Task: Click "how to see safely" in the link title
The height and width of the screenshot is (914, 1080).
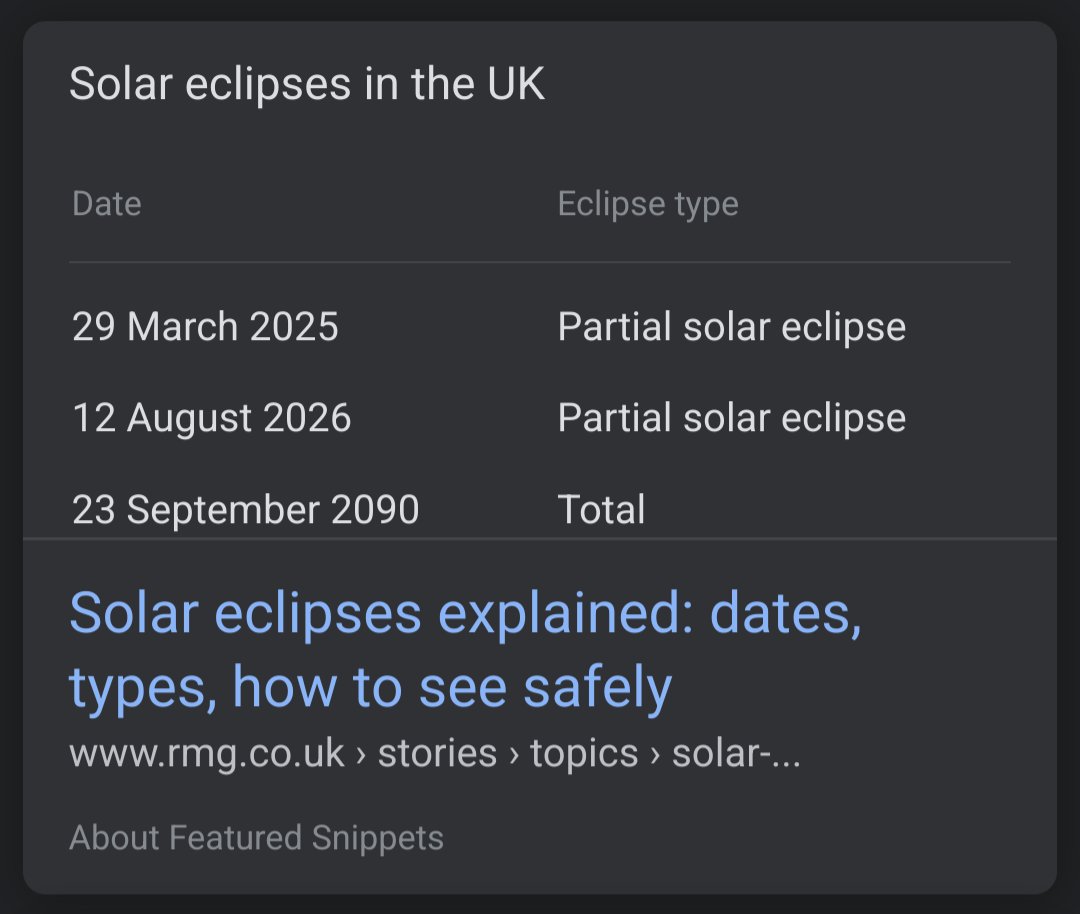Action: 452,687
